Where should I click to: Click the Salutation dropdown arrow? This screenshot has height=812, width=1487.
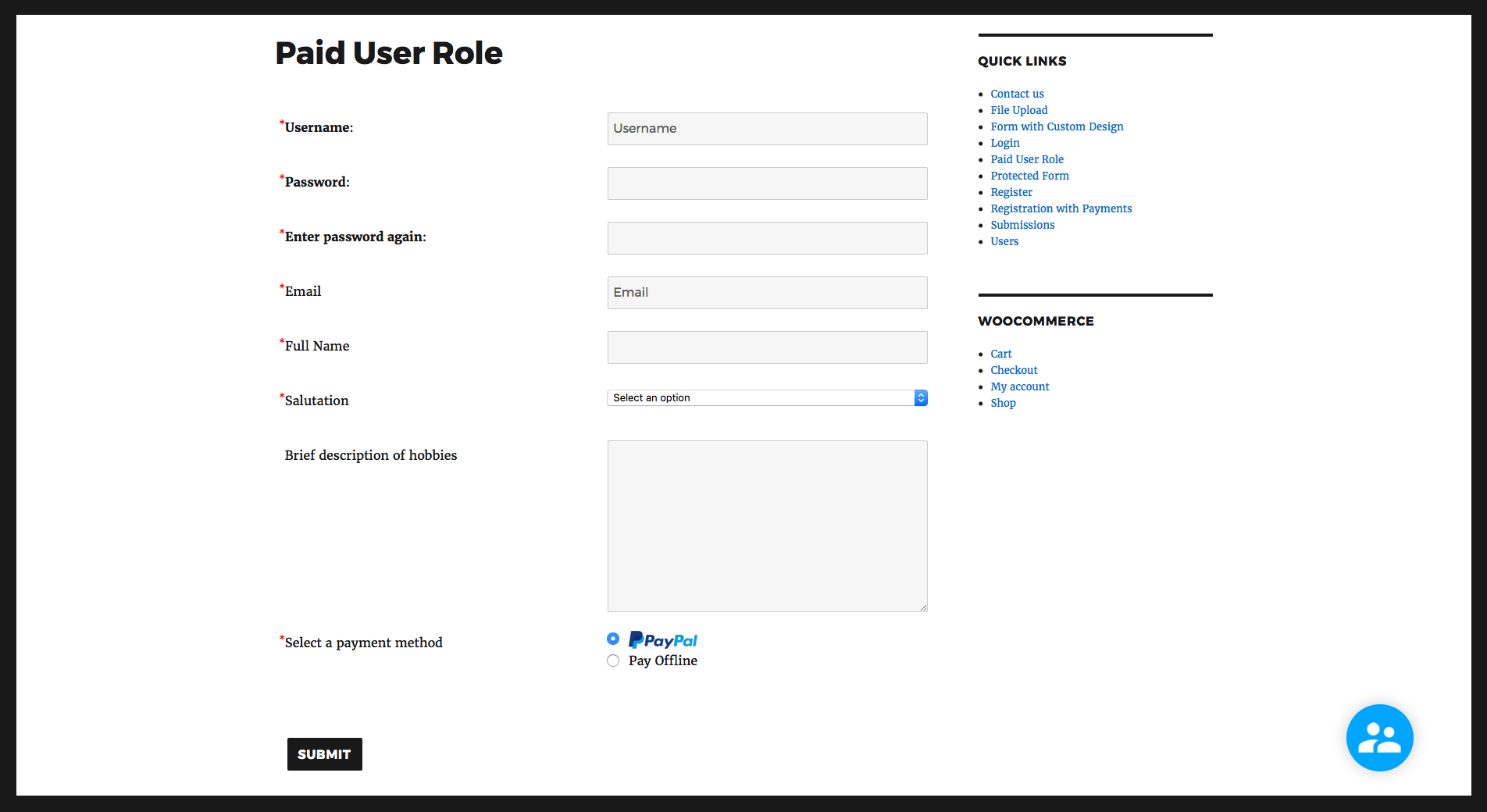921,397
